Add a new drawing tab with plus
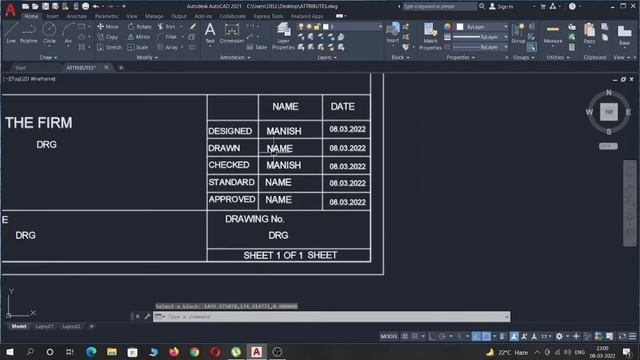Image resolution: width=640 pixels, height=360 pixels. (x=121, y=68)
